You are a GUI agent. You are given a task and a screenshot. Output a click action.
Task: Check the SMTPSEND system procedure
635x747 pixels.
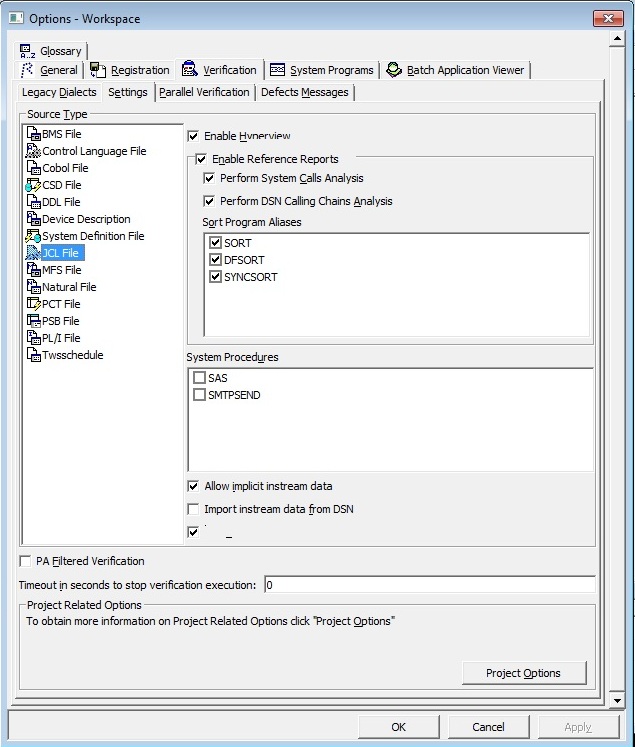[x=200, y=395]
